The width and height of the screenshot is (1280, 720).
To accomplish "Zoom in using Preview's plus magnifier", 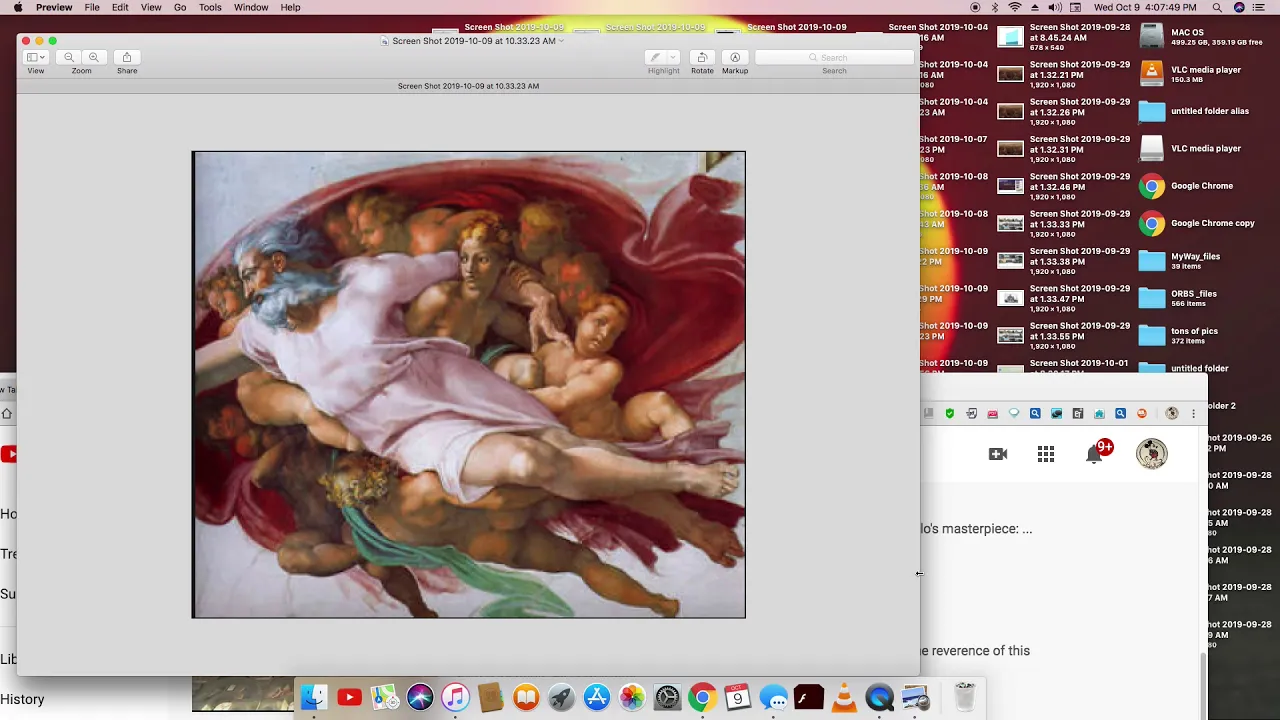I will point(93,57).
